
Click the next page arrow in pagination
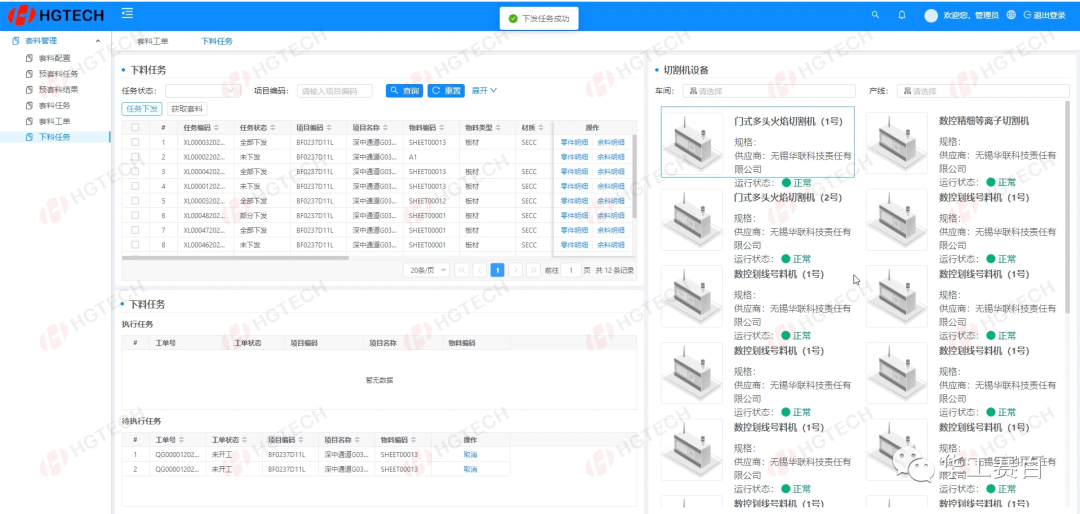point(515,270)
